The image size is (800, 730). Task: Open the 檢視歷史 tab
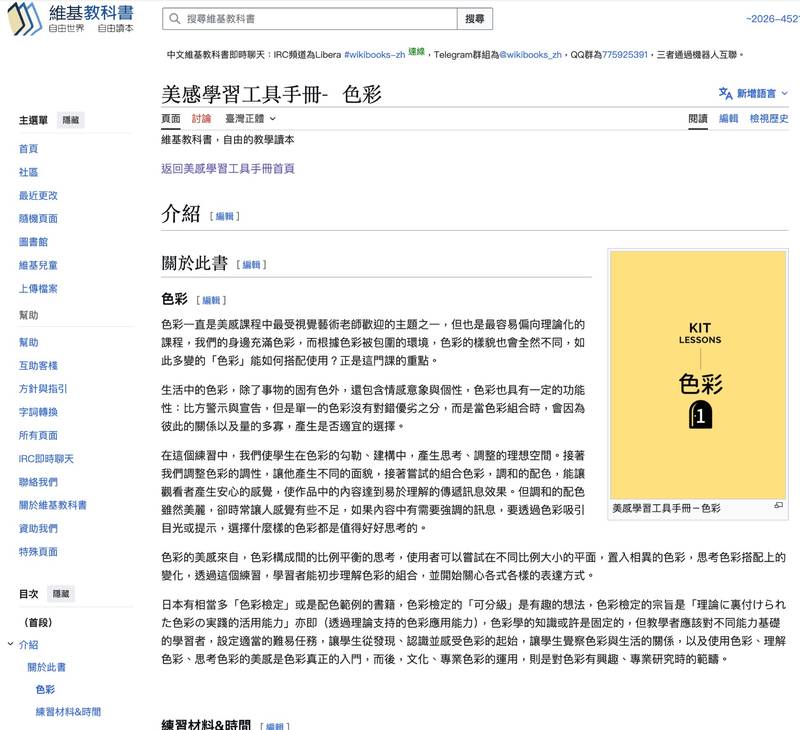point(769,119)
